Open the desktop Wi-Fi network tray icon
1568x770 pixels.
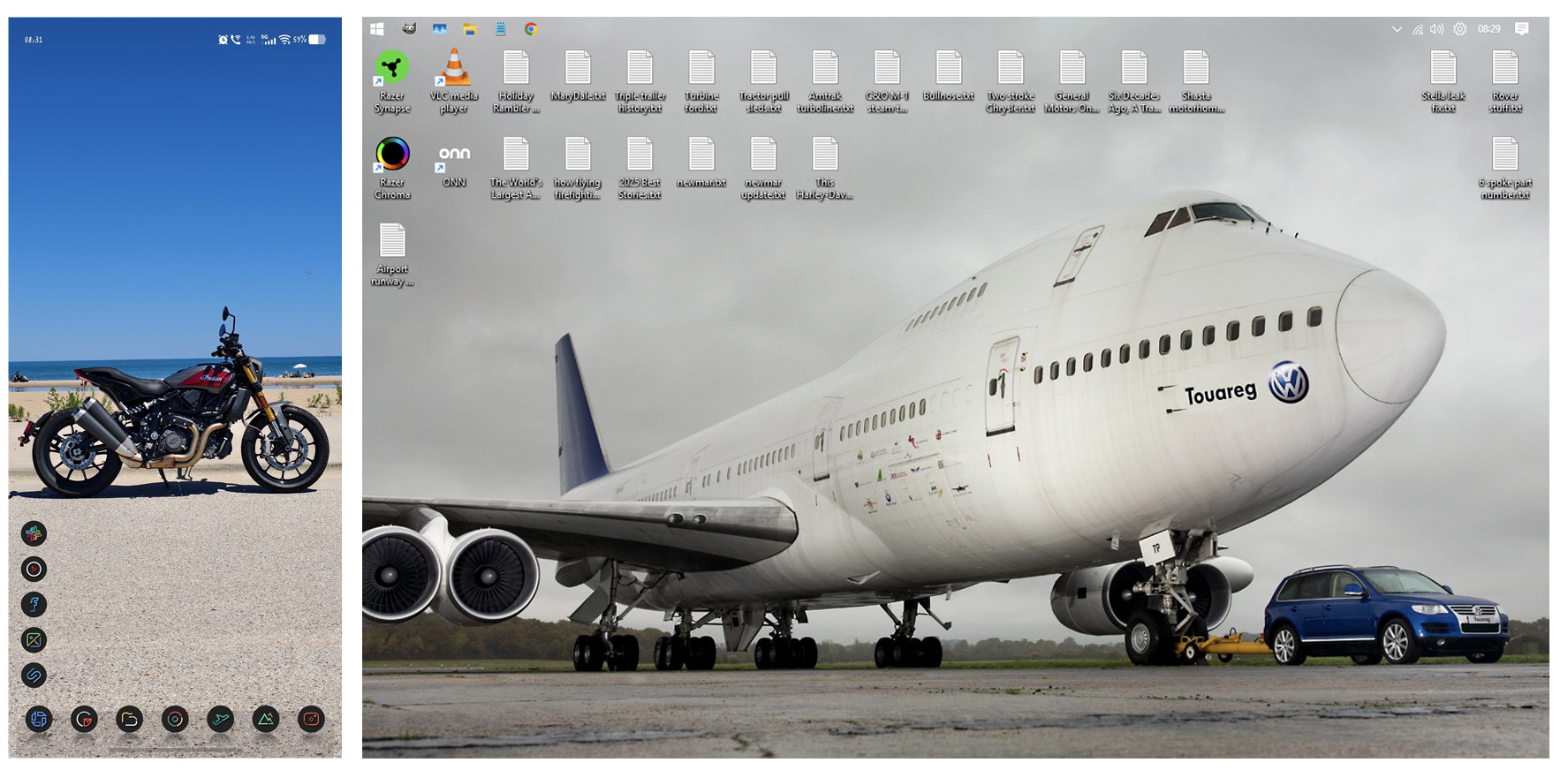(x=1418, y=29)
